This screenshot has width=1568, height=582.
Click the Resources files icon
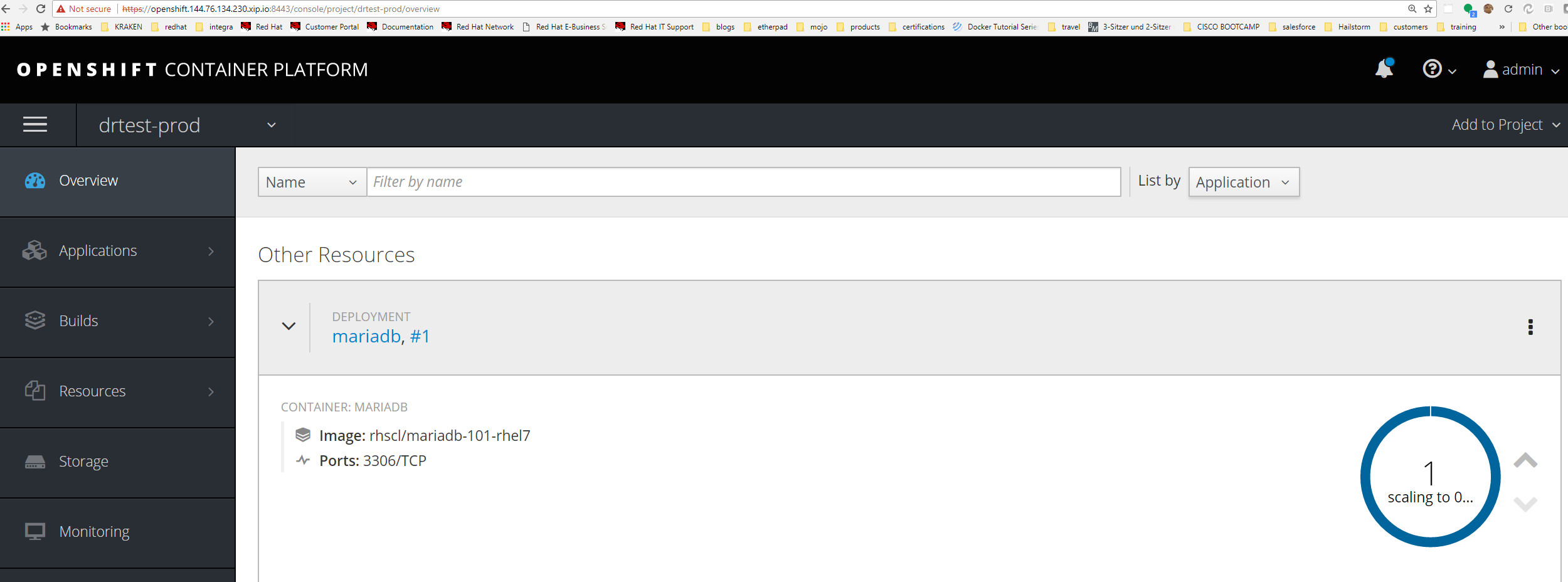pos(35,391)
